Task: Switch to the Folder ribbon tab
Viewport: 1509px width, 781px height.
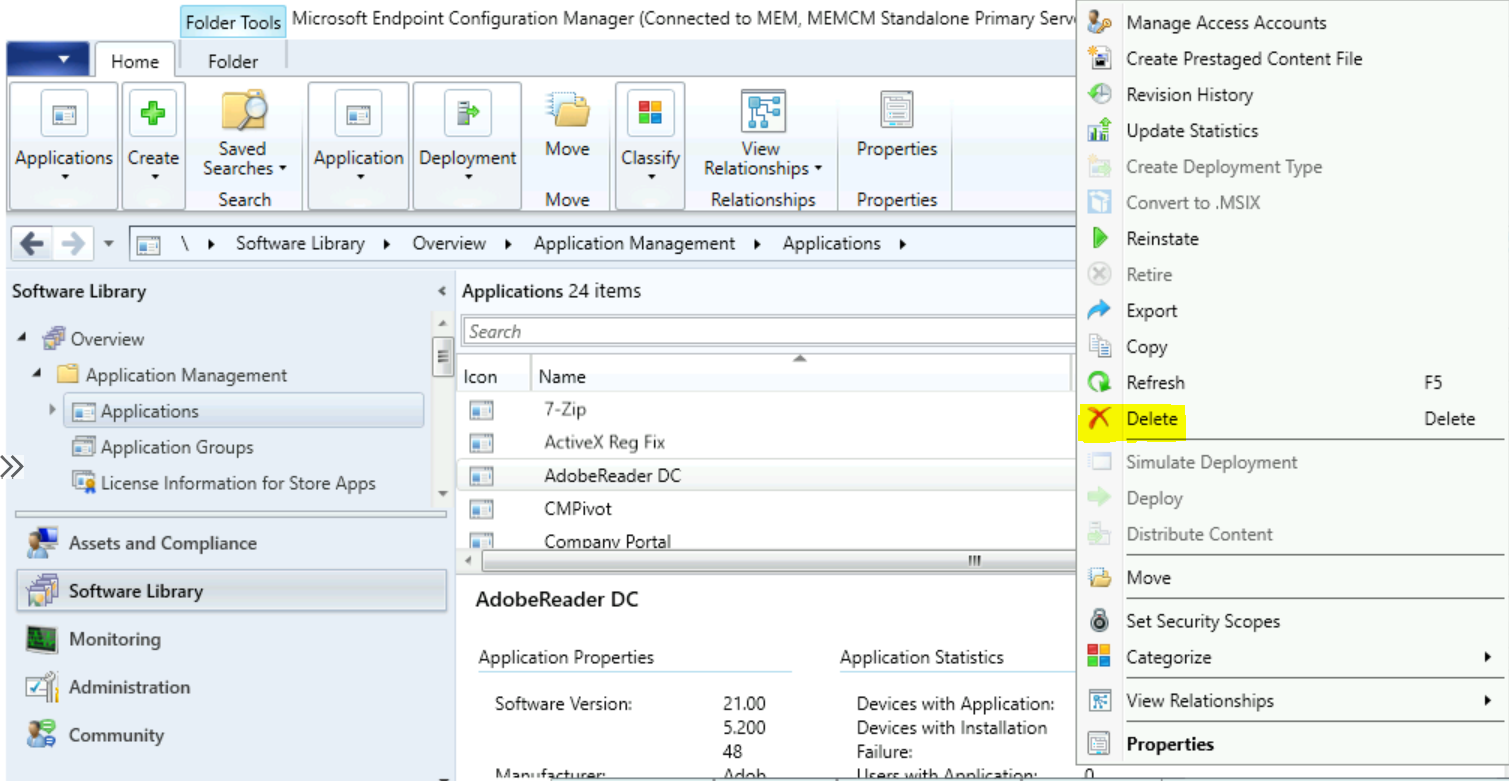Action: point(232,61)
